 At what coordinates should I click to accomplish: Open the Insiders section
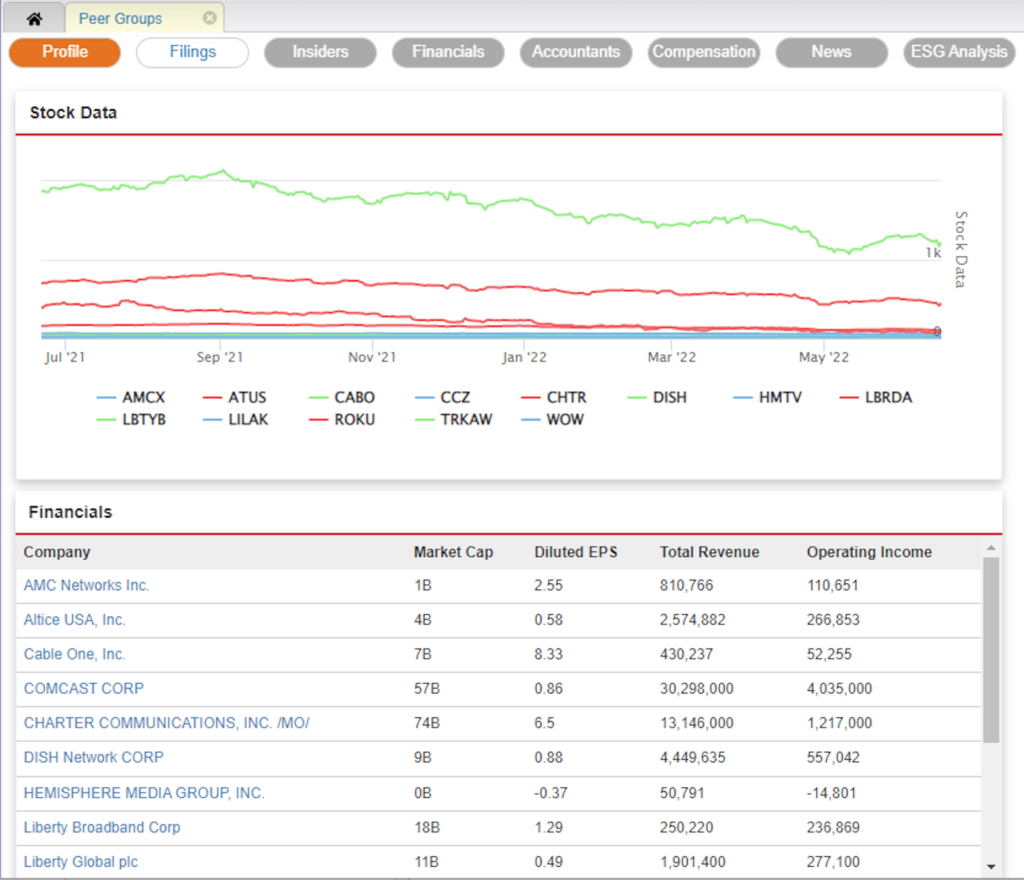coord(319,52)
